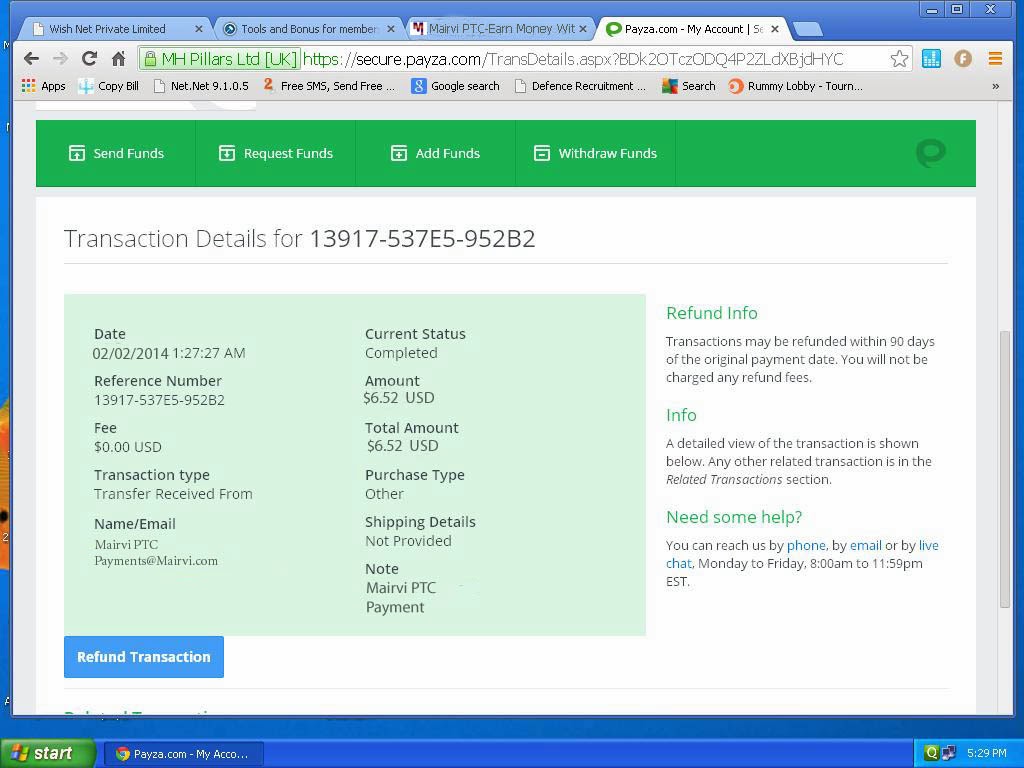
Task: Select the reference number 13917-537E5-952B2 value
Action: point(159,400)
